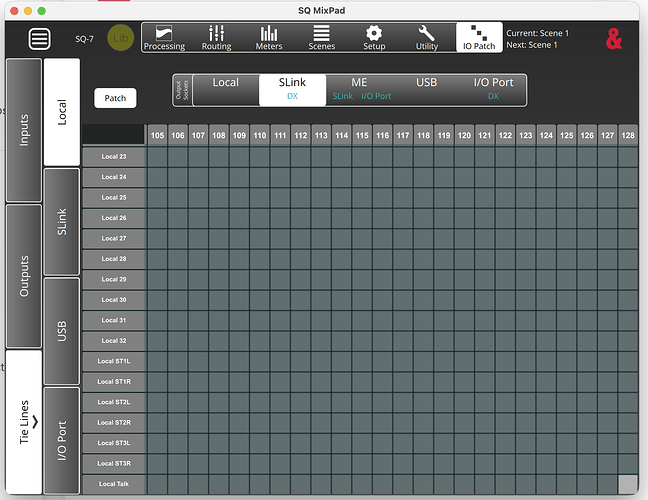This screenshot has height=500, width=648.
Task: Click the Local ST2R row label
Action: (x=114, y=422)
